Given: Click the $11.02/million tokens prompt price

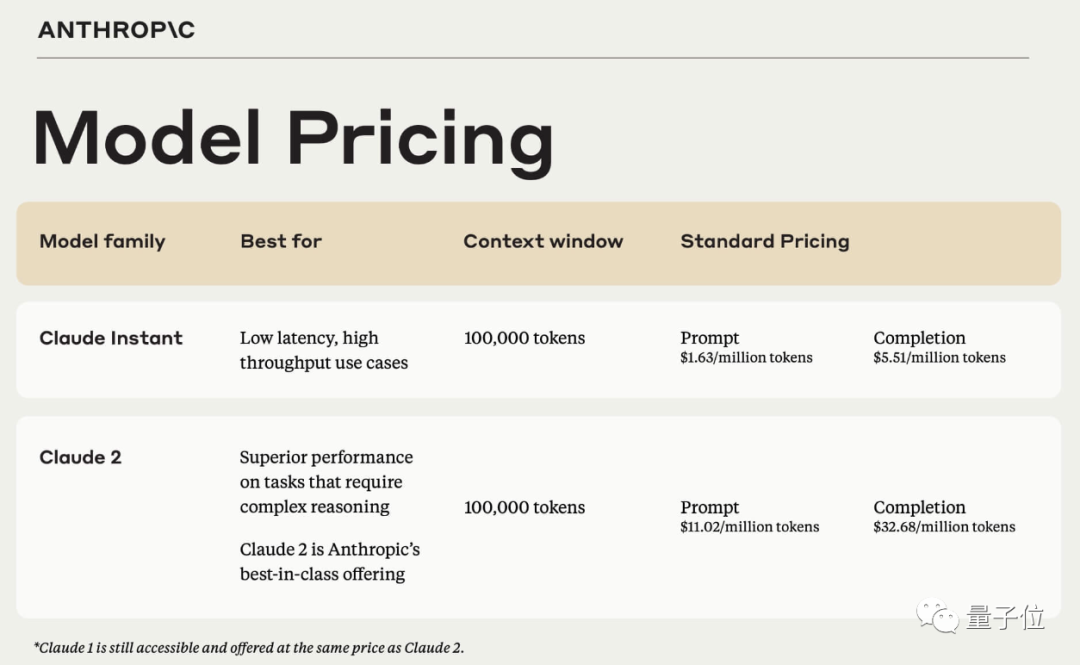Looking at the screenshot, I should 749,527.
